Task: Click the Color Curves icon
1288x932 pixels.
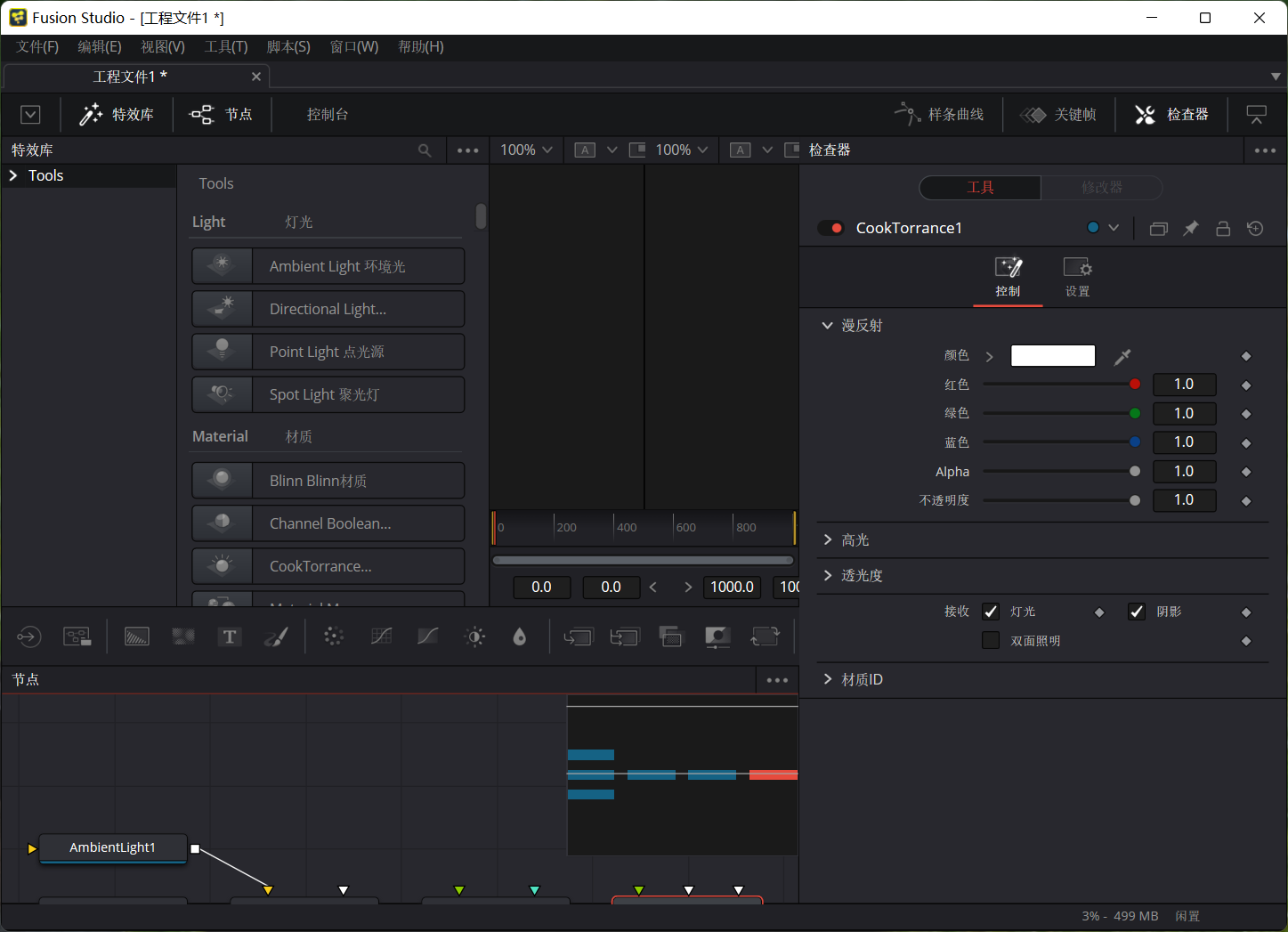Action: pyautogui.click(x=427, y=636)
